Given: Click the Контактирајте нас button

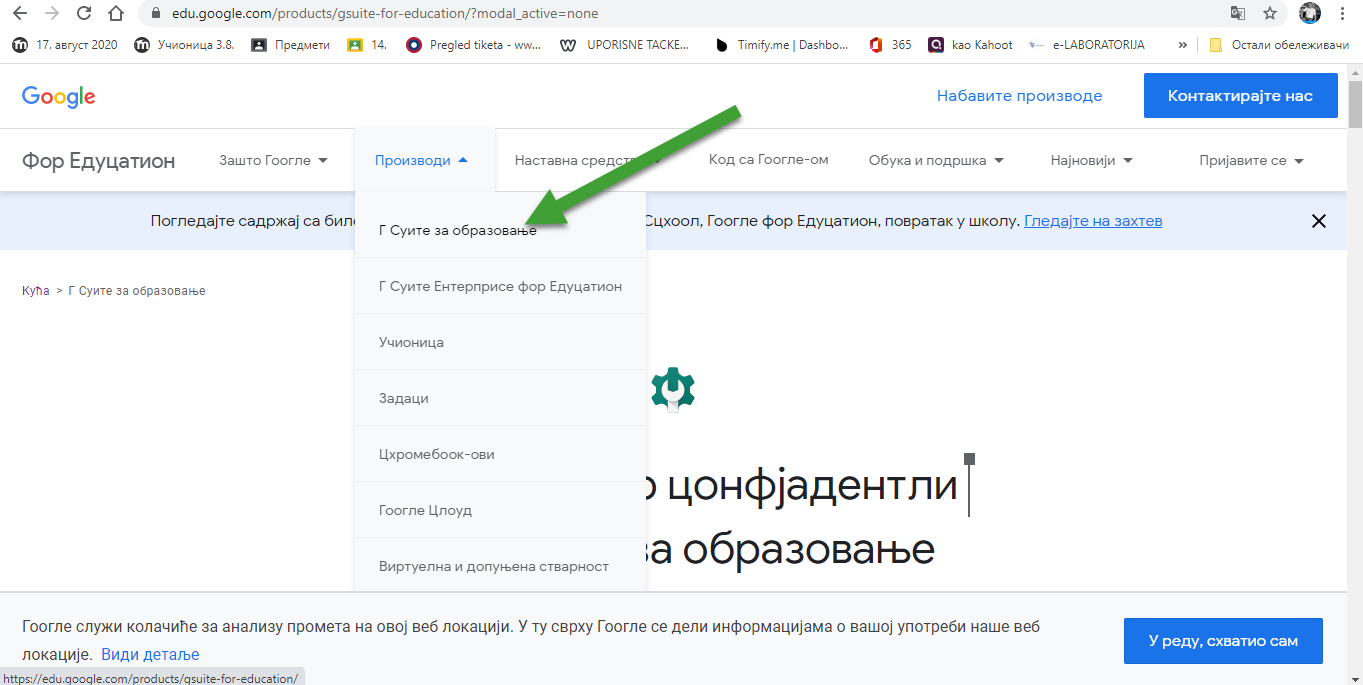Looking at the screenshot, I should point(1240,96).
